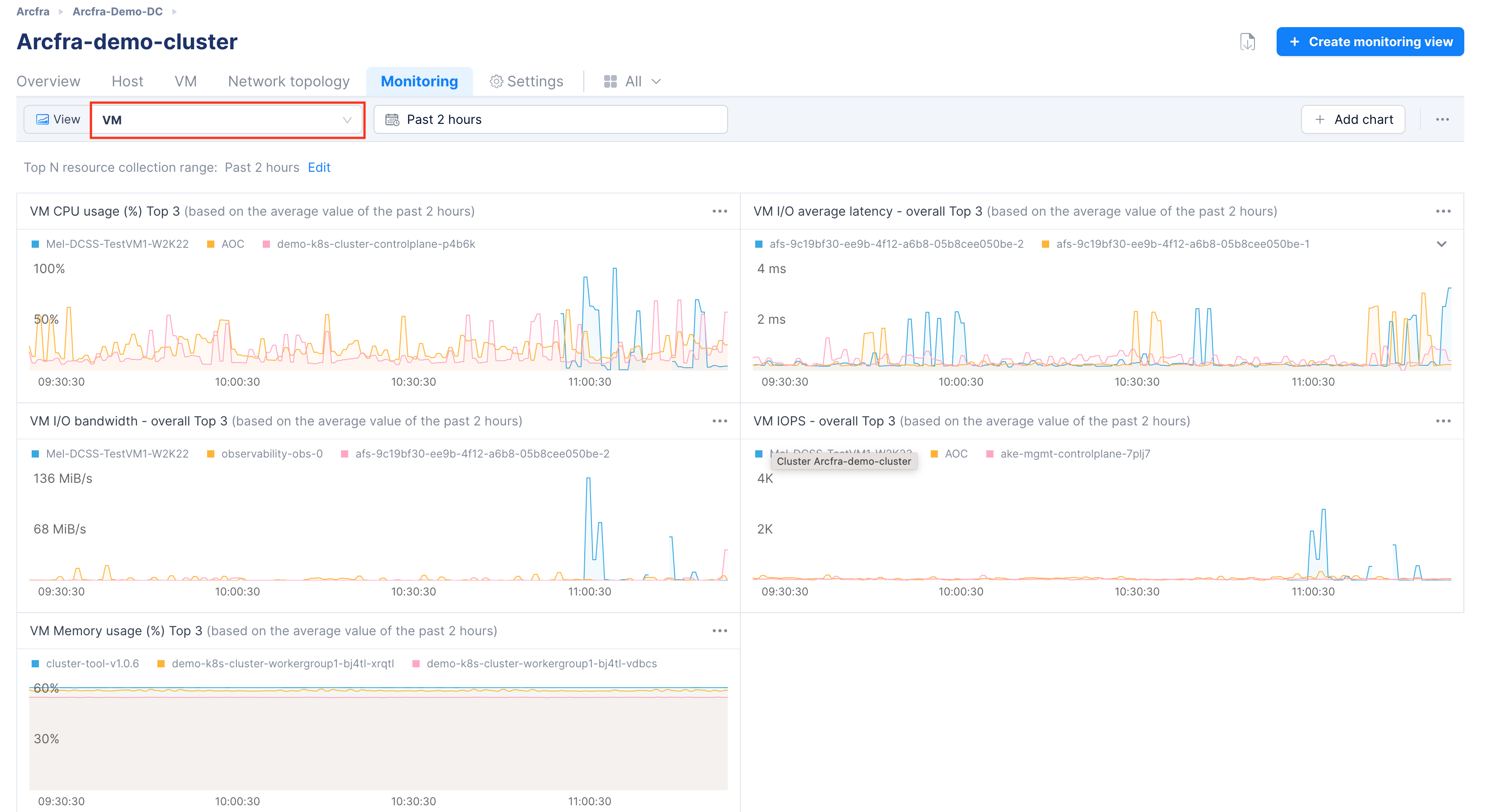1486x812 pixels.
Task: Open the Past 2 hours time range selector
Action: point(550,119)
